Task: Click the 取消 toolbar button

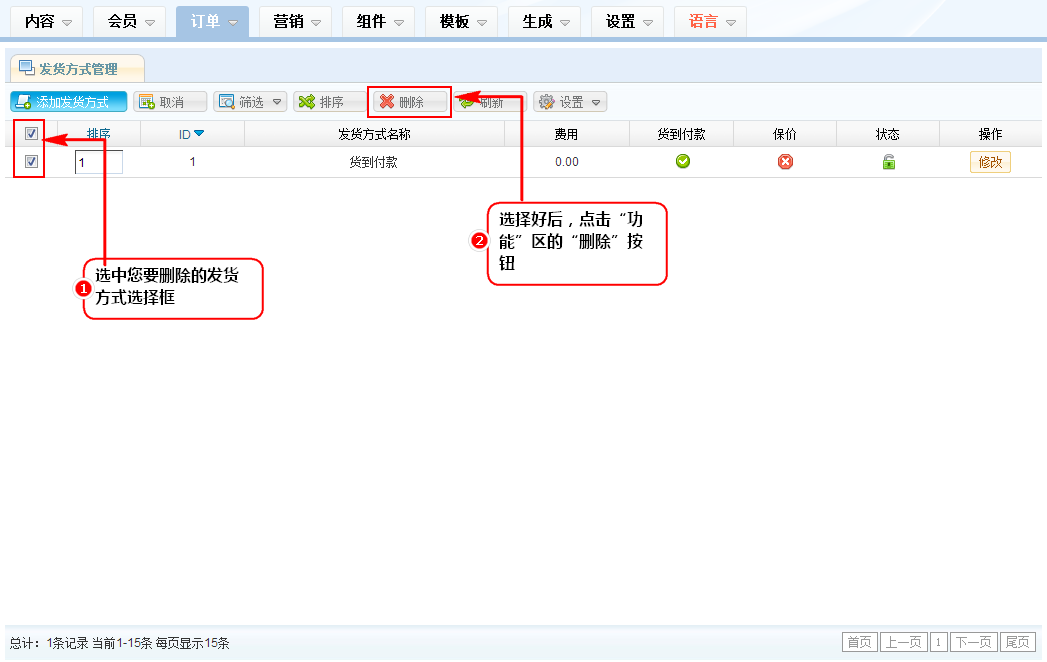Action: [x=170, y=102]
